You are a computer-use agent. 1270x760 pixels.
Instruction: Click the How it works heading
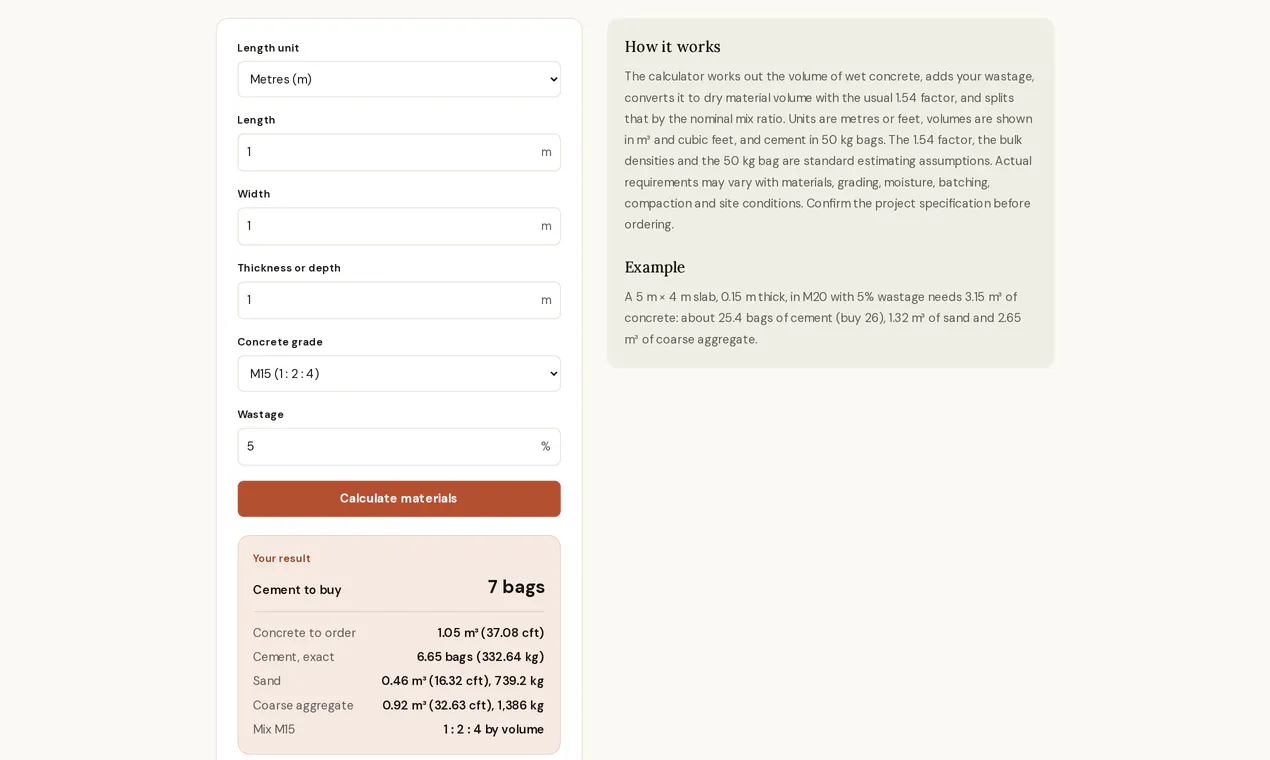pos(672,47)
